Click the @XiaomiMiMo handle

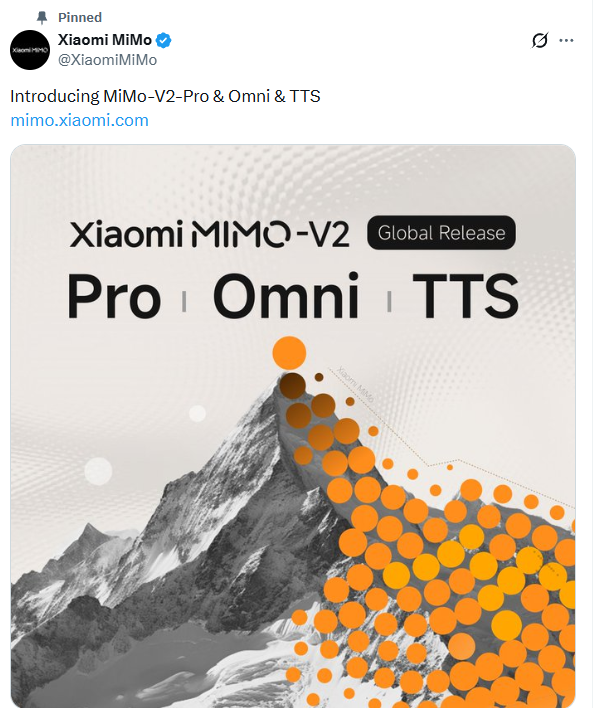(x=107, y=60)
